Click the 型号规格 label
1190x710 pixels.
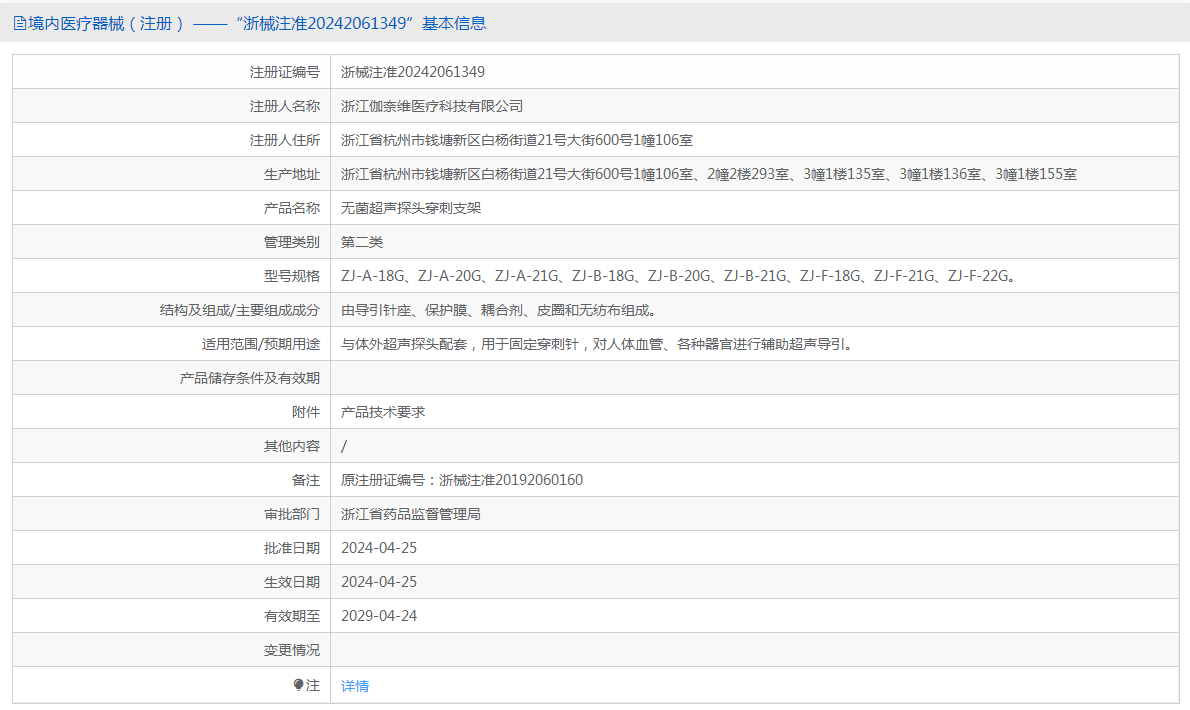coord(292,276)
